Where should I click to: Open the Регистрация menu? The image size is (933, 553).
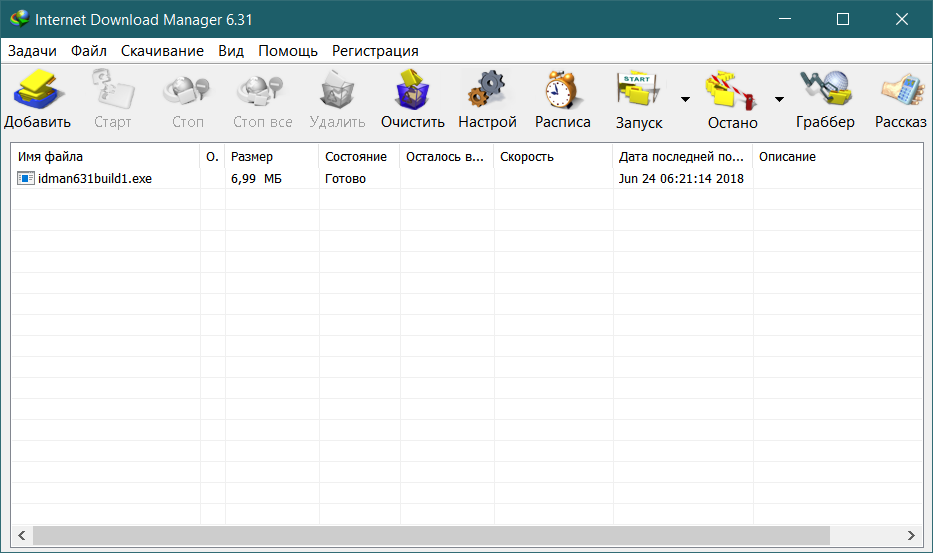click(x=375, y=51)
